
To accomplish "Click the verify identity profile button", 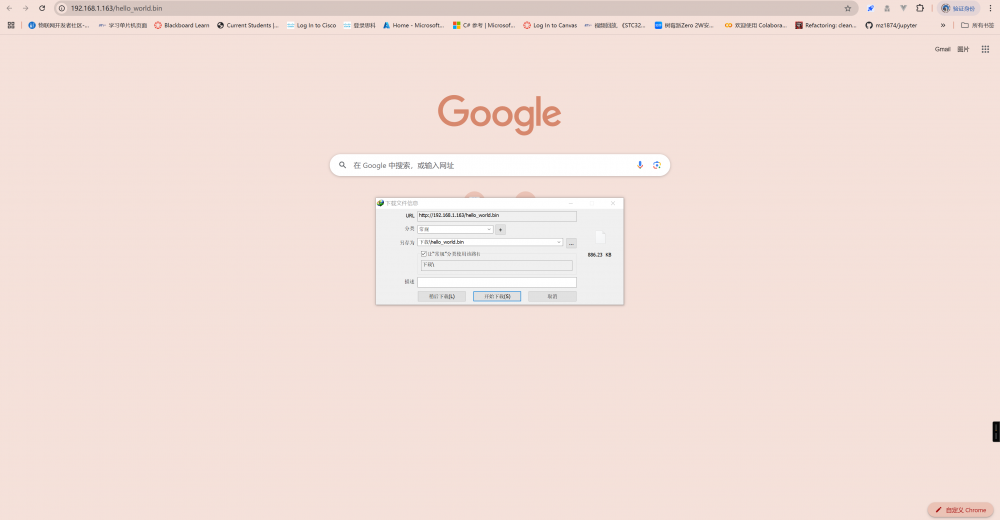I will tap(959, 8).
